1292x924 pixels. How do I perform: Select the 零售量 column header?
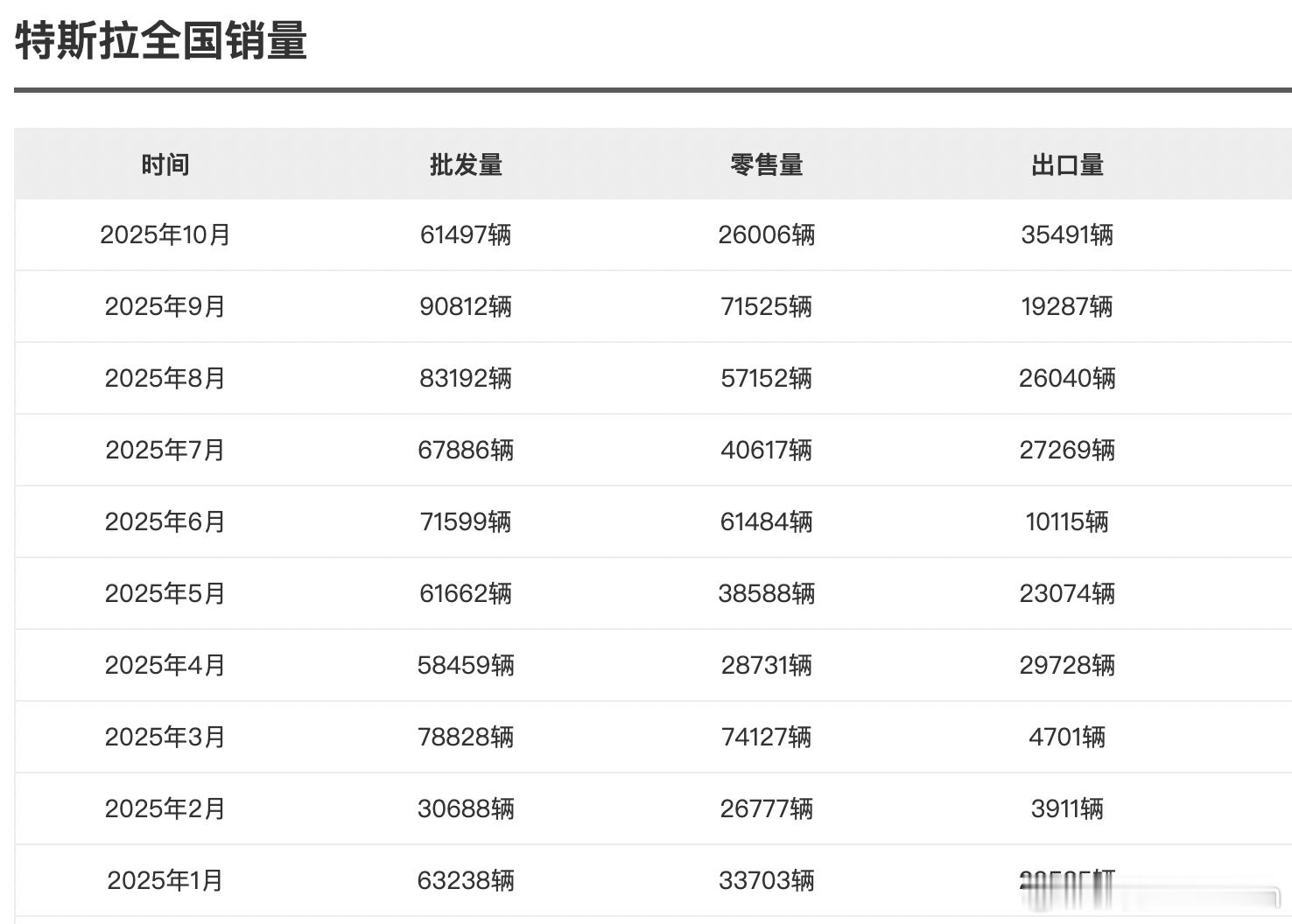pos(768,164)
